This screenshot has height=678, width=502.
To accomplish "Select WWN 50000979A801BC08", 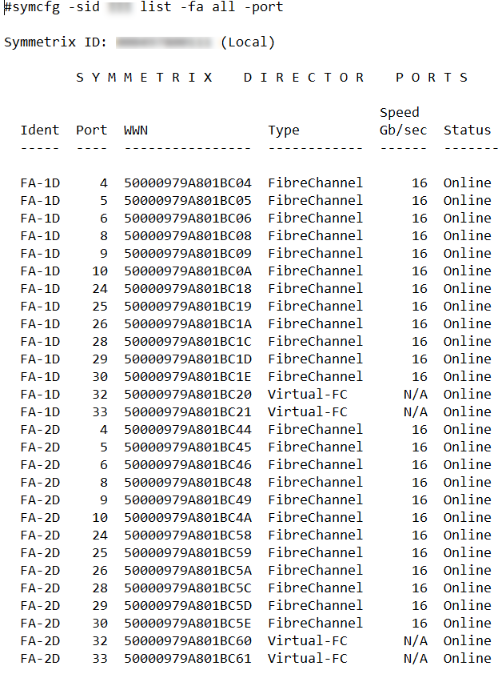I will [x=188, y=236].
